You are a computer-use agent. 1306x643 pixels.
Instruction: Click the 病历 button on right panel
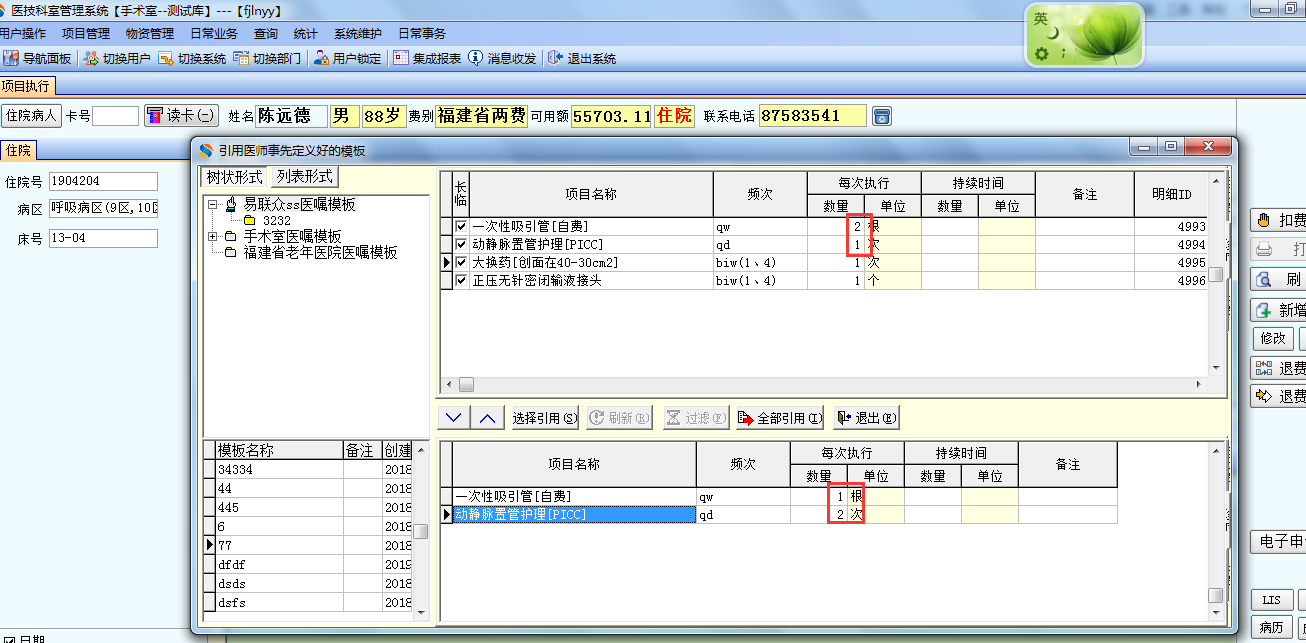point(1271,628)
